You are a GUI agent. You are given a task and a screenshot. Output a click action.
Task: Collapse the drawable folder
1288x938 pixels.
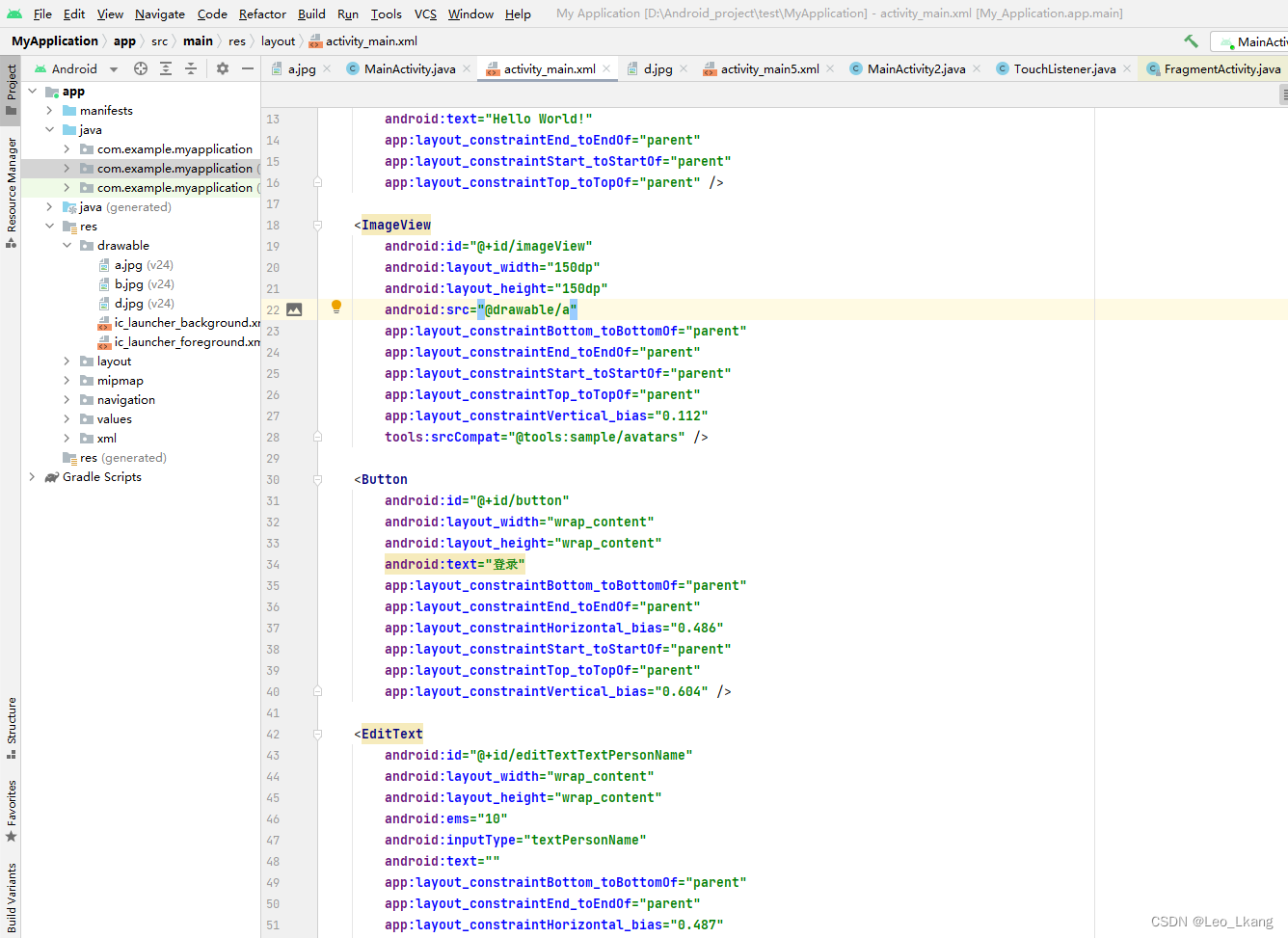click(67, 245)
